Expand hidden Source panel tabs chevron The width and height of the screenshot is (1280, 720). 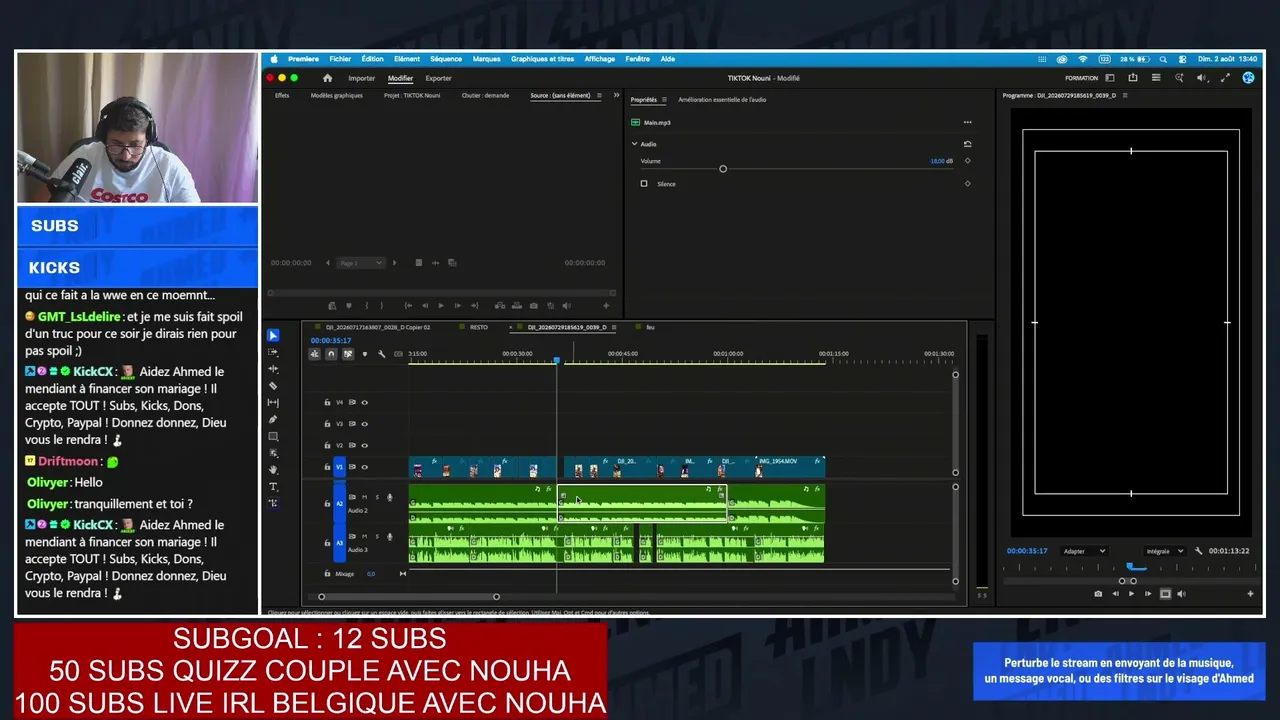click(616, 96)
